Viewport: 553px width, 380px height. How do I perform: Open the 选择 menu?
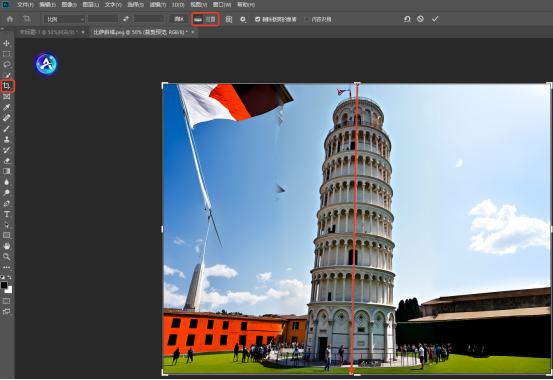pyautogui.click(x=135, y=5)
